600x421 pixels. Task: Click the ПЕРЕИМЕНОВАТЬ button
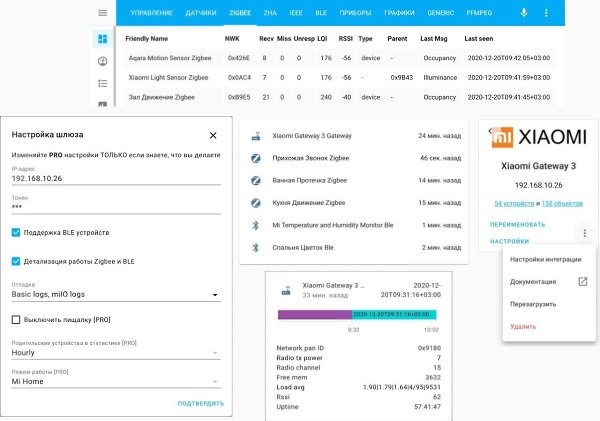click(517, 225)
